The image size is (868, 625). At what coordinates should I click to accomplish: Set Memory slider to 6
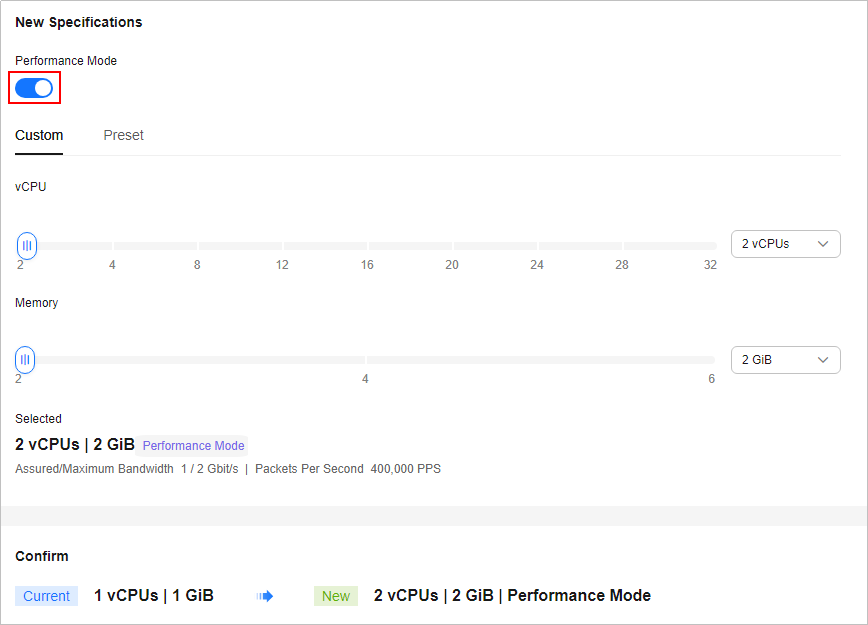[x=711, y=359]
